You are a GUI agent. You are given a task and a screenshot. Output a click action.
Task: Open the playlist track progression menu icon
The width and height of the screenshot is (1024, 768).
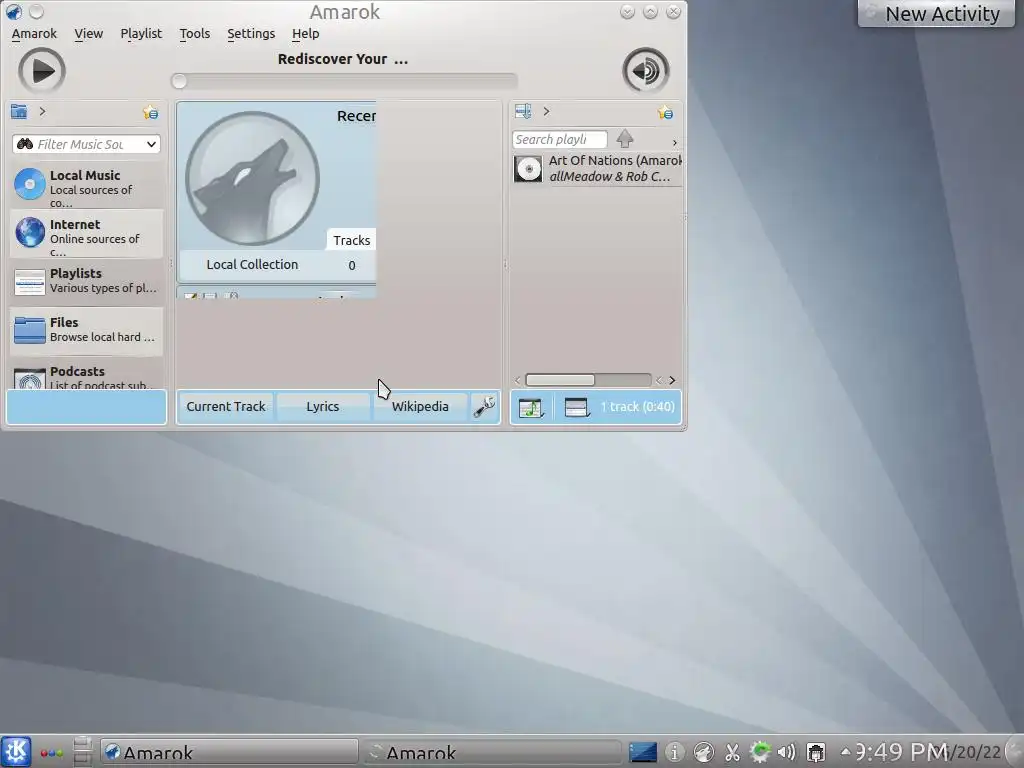[531, 408]
